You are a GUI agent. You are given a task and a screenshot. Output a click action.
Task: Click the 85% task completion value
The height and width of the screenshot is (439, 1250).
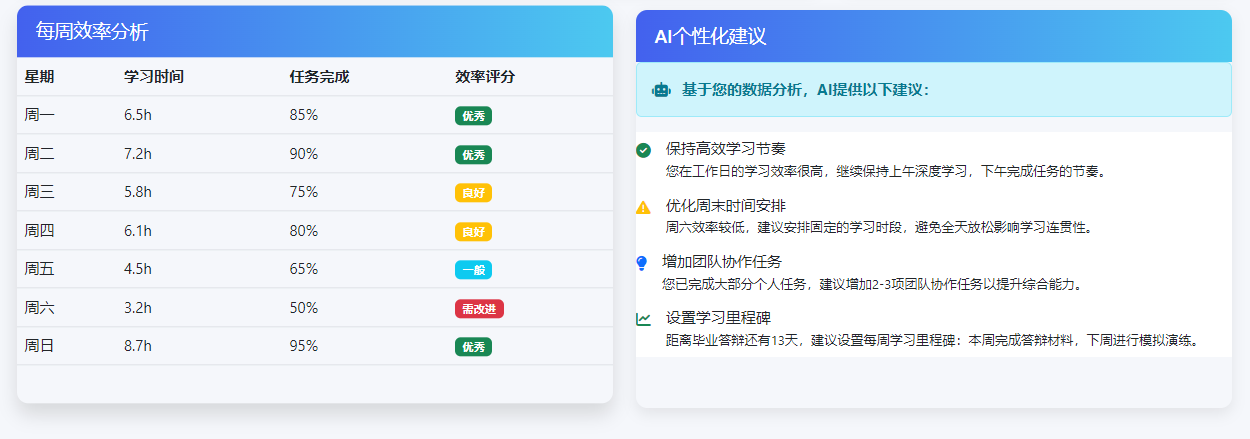pos(304,116)
